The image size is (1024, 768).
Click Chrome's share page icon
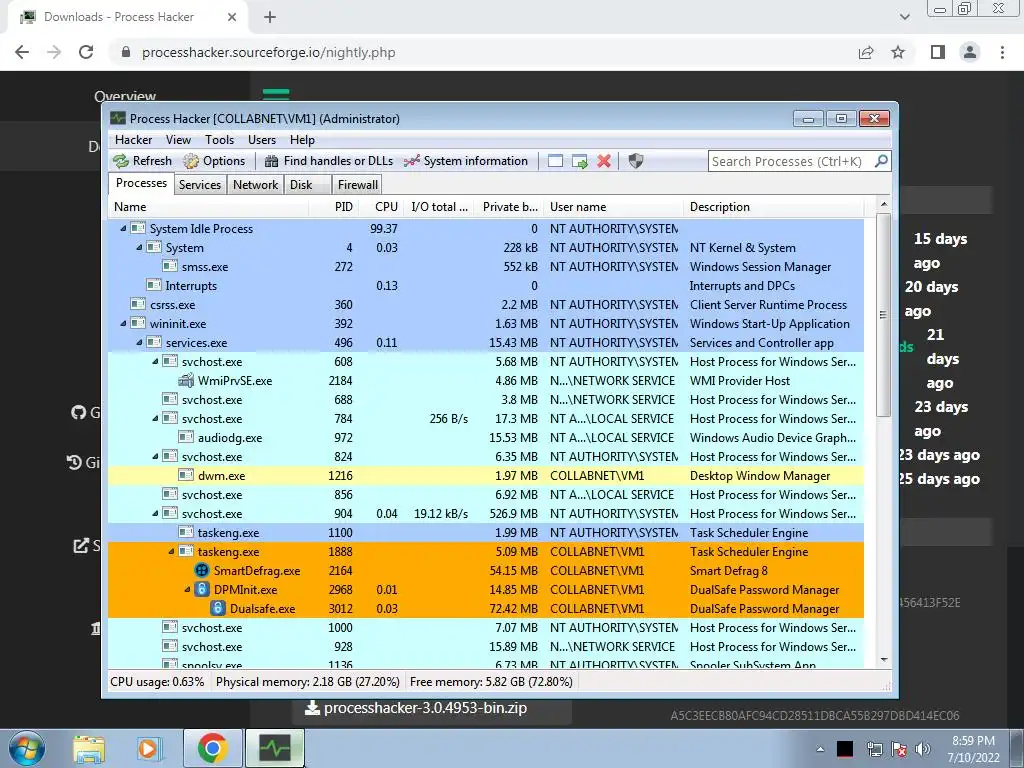[866, 52]
